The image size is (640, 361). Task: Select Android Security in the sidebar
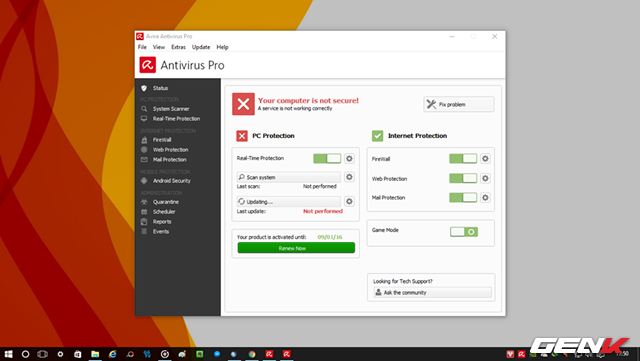click(x=171, y=181)
